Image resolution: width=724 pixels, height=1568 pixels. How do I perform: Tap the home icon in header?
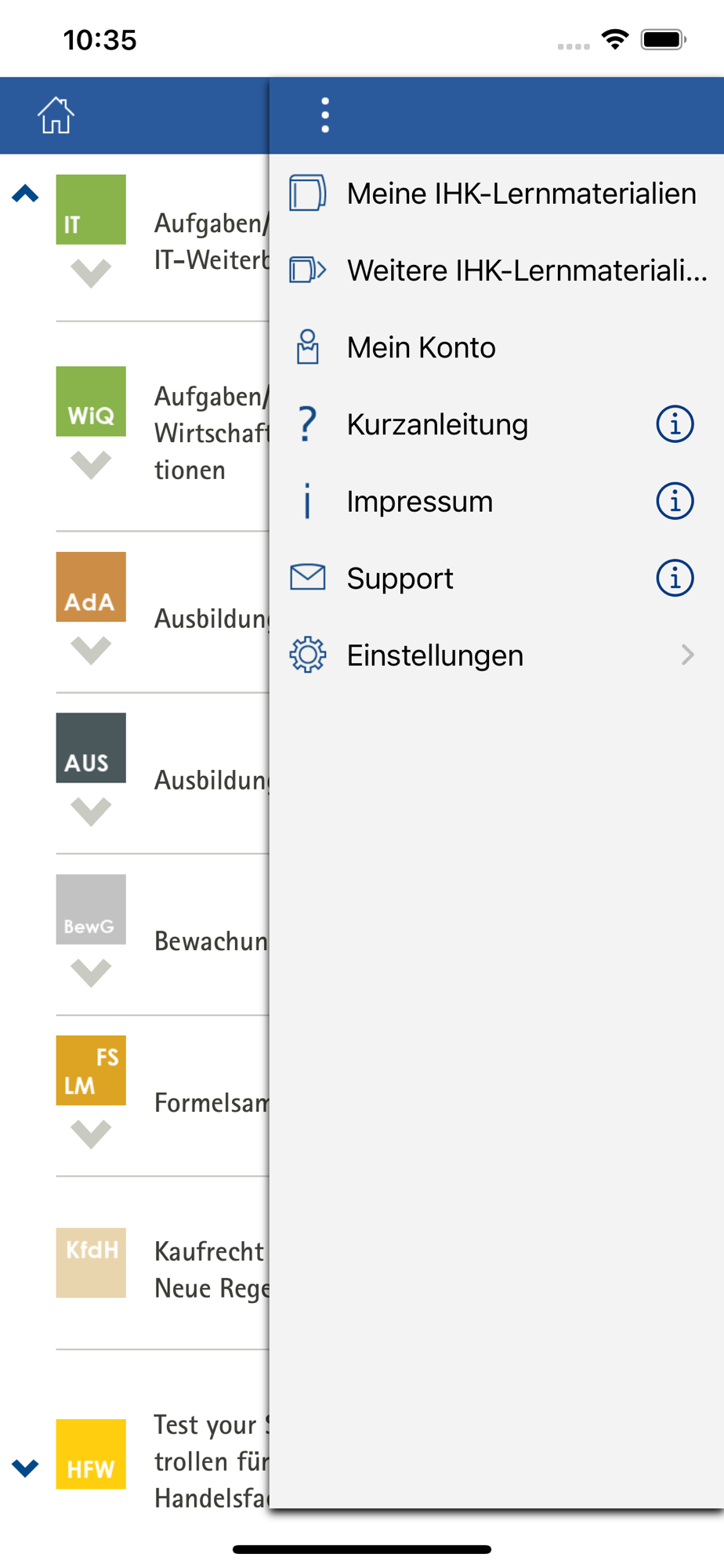pyautogui.click(x=56, y=116)
